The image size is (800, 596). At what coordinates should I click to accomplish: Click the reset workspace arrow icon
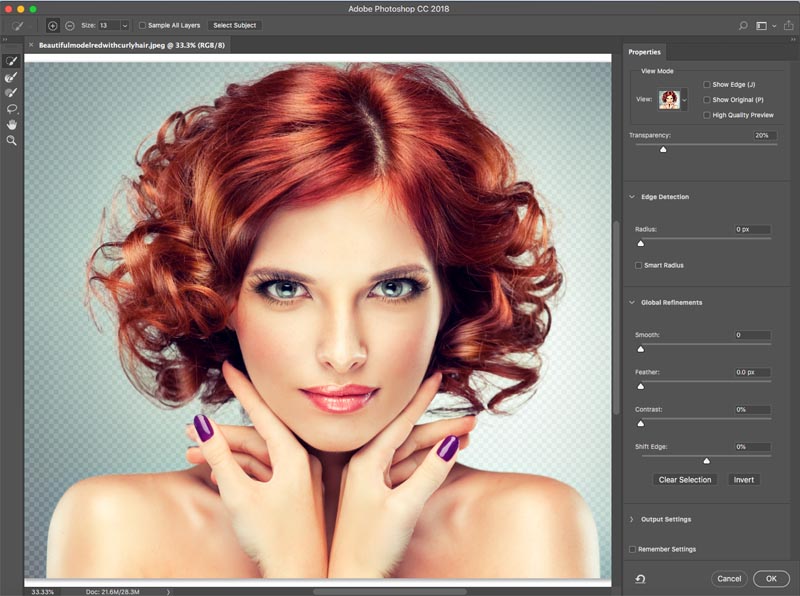[x=640, y=578]
